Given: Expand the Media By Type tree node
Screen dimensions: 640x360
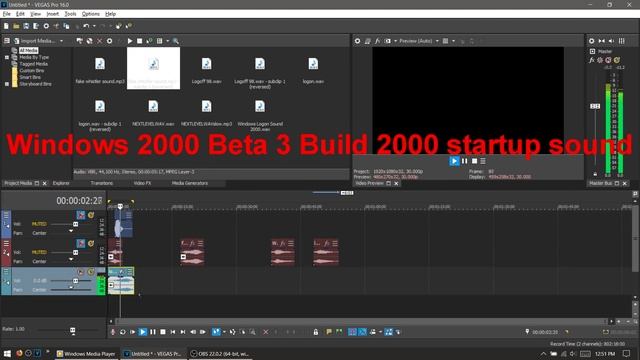Looking at the screenshot, I should tap(7, 57).
